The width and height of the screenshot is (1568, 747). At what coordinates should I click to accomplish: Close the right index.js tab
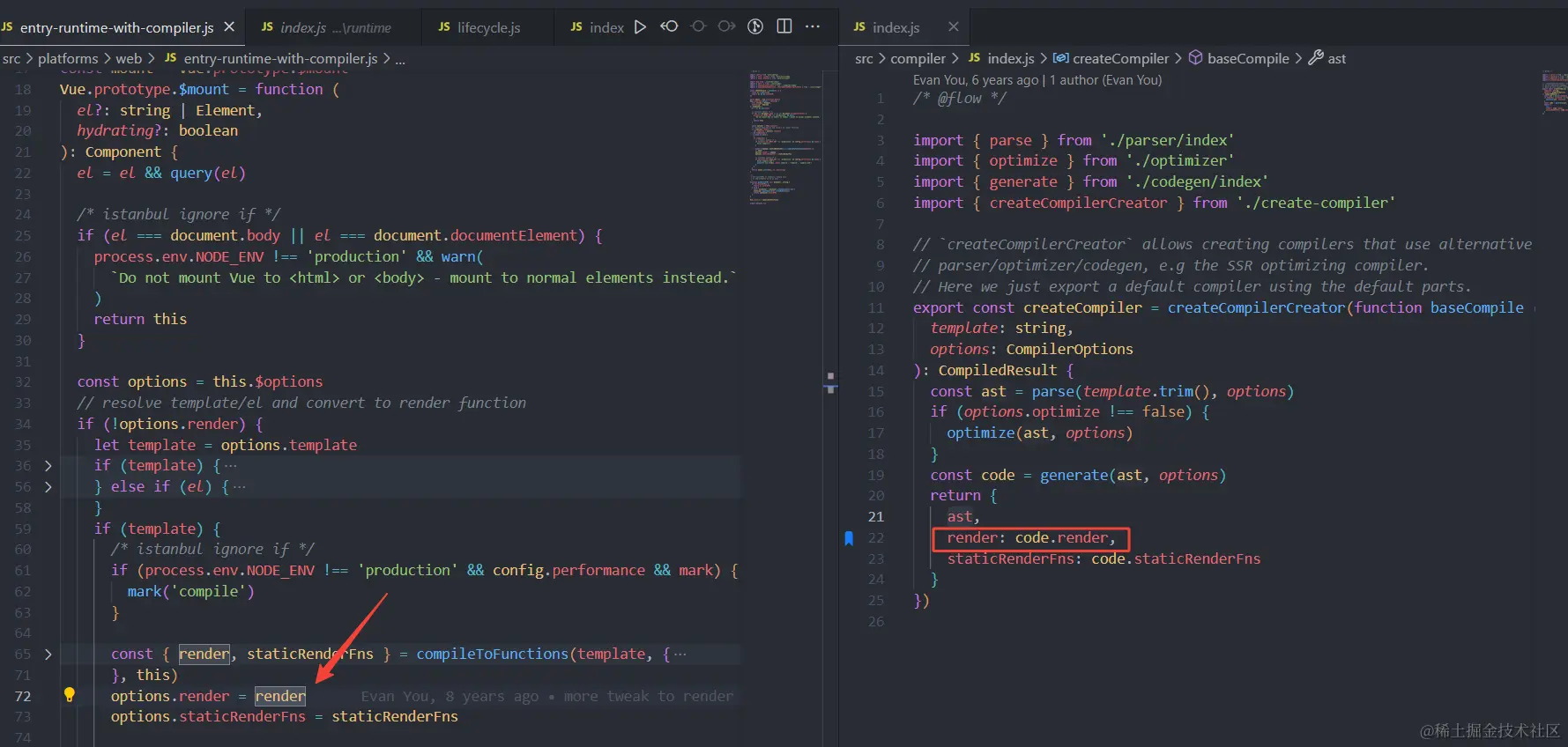(x=953, y=27)
